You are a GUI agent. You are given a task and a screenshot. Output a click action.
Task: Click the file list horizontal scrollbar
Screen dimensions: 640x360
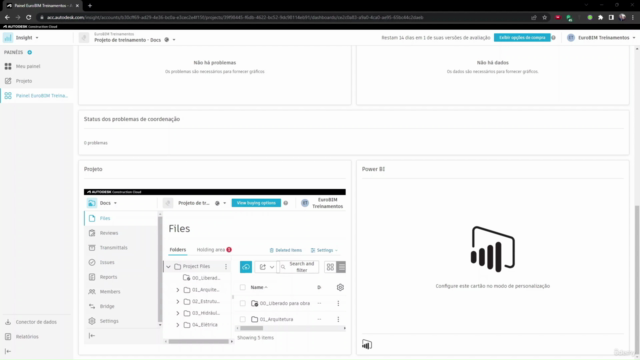tap(251, 328)
